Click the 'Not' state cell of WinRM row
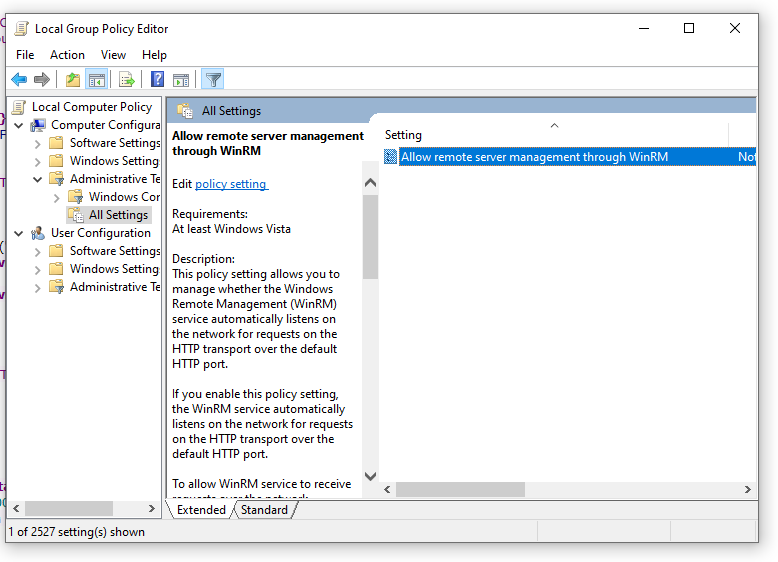 click(x=746, y=157)
